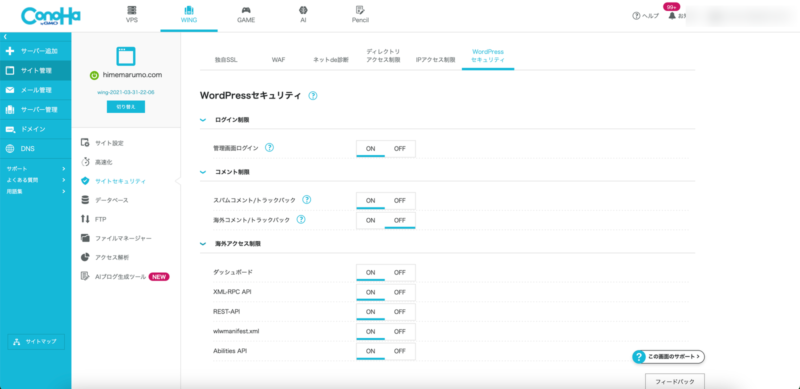
Task: Open the VPS service tab
Action: pyautogui.click(x=132, y=15)
